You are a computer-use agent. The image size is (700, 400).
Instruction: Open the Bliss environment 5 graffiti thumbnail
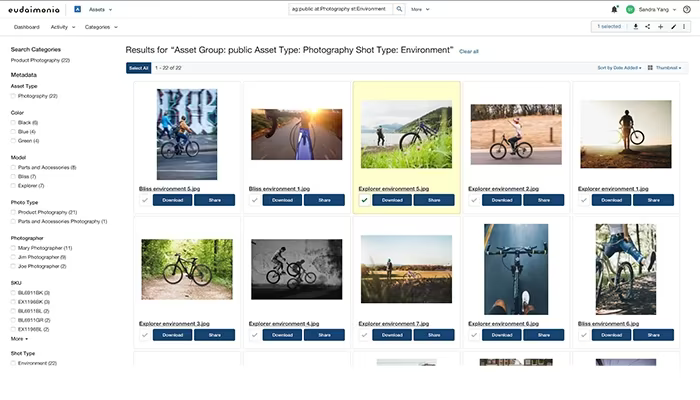pos(187,134)
